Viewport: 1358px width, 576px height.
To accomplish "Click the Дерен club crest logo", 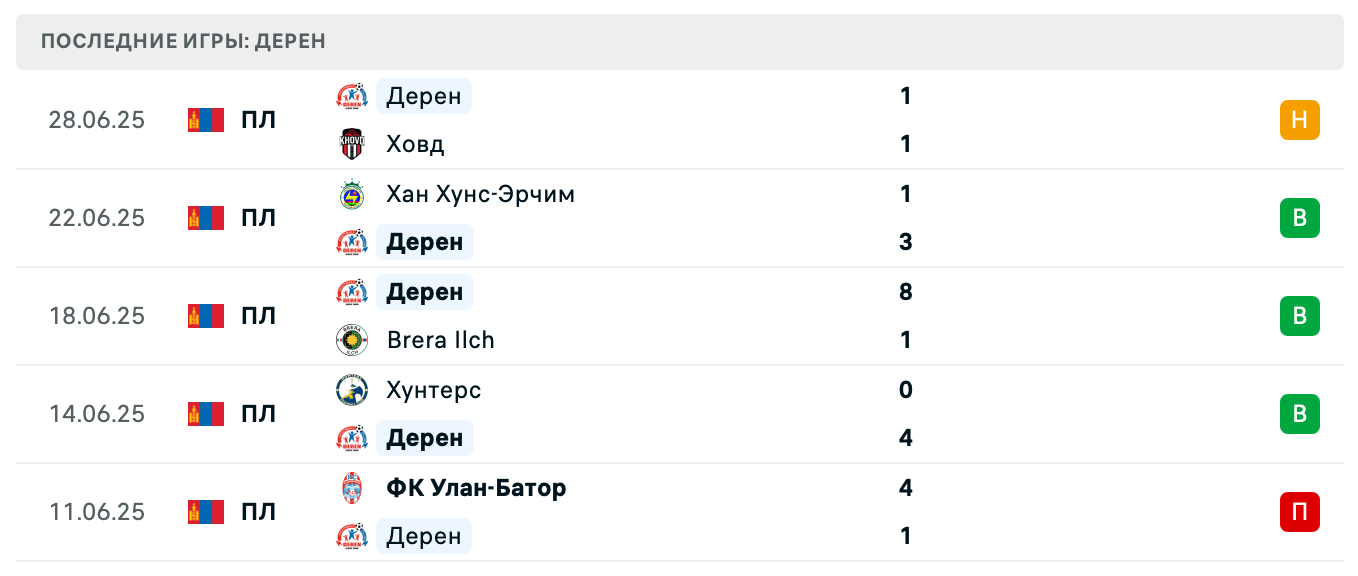I will [352, 96].
